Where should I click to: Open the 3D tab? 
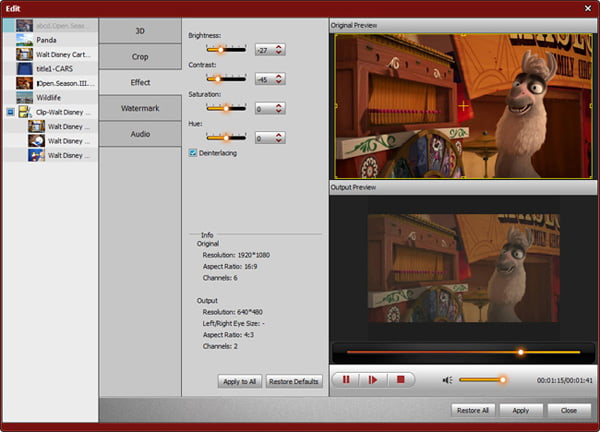click(x=140, y=31)
